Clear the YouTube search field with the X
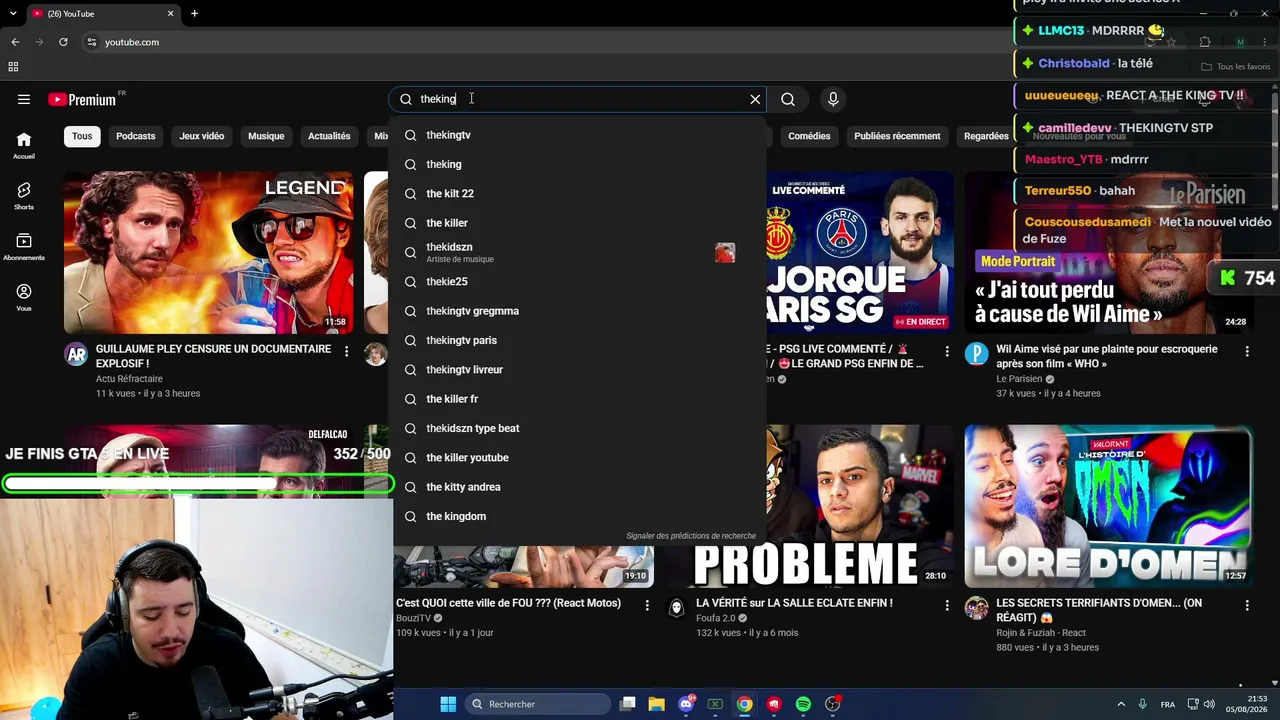Viewport: 1280px width, 720px height. 755,99
